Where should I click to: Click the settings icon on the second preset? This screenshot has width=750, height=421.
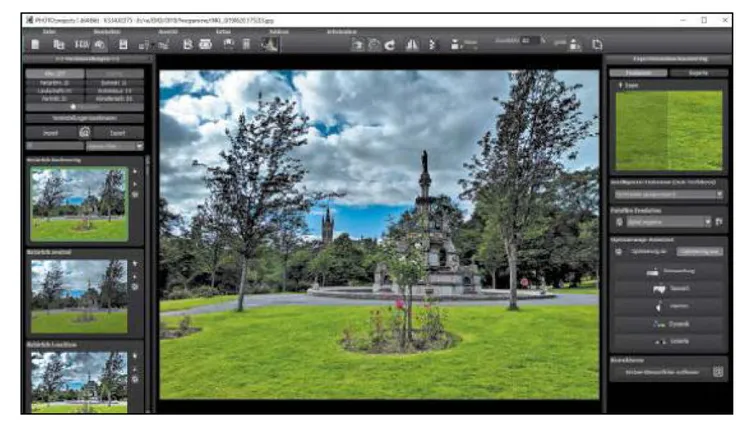pos(135,287)
